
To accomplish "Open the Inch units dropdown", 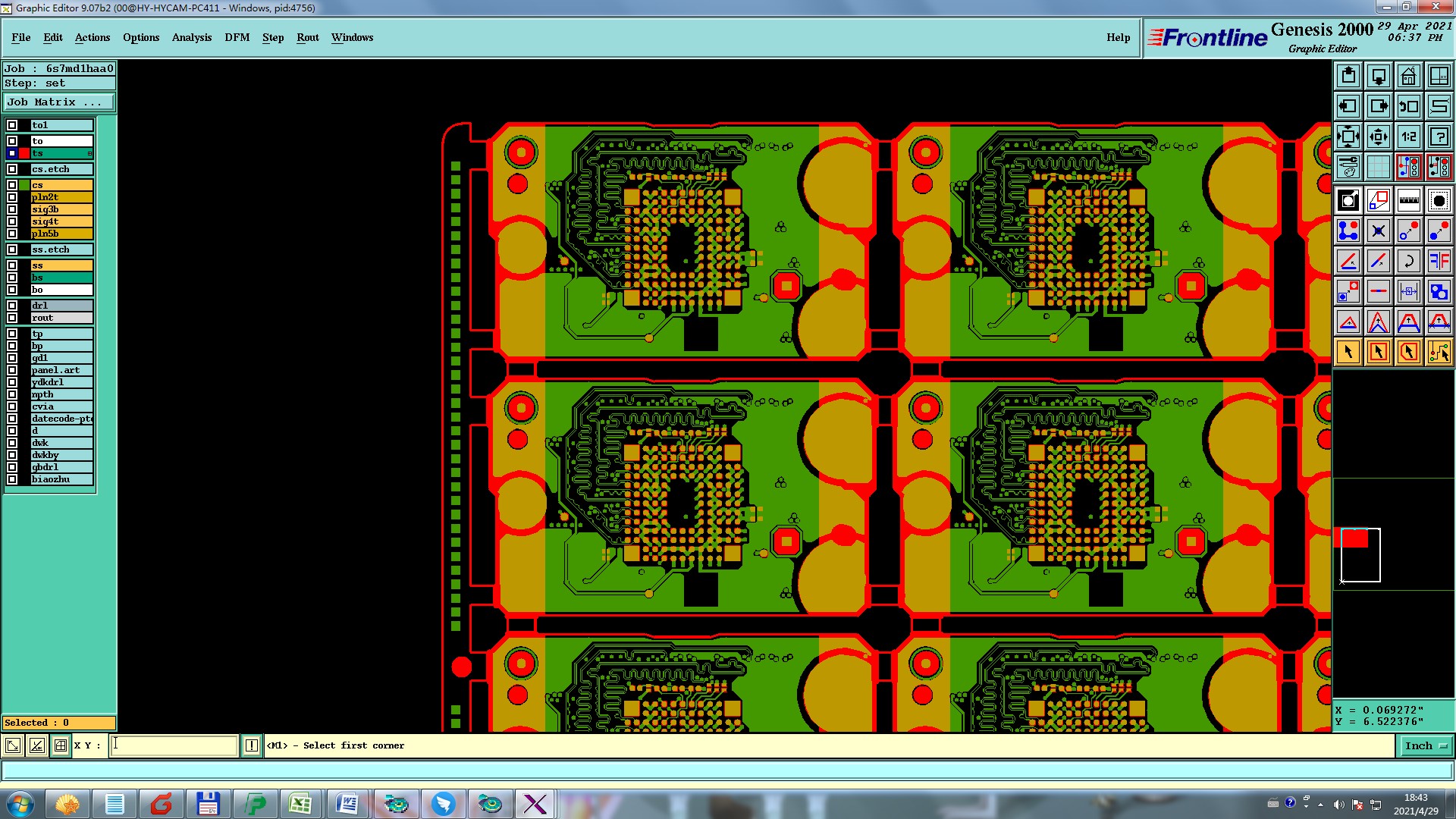I will (1425, 745).
